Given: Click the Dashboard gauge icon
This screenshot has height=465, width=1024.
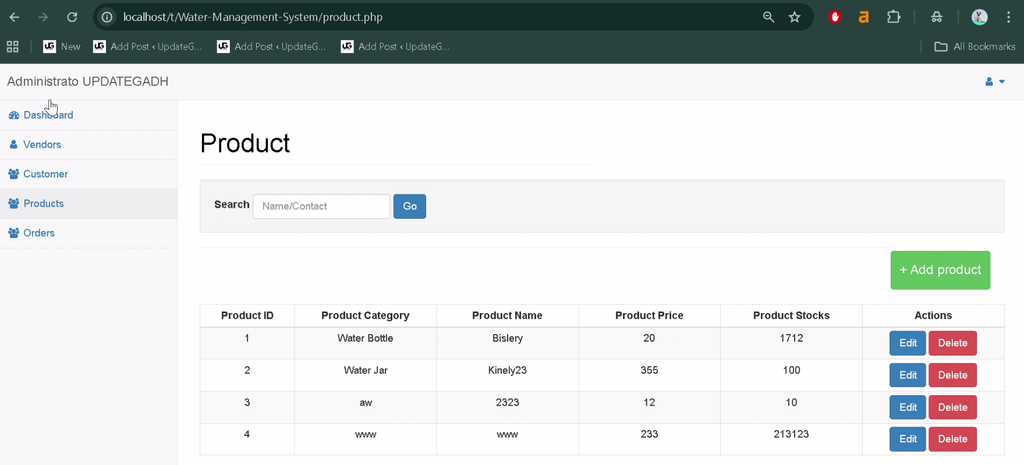Looking at the screenshot, I should click(x=14, y=115).
